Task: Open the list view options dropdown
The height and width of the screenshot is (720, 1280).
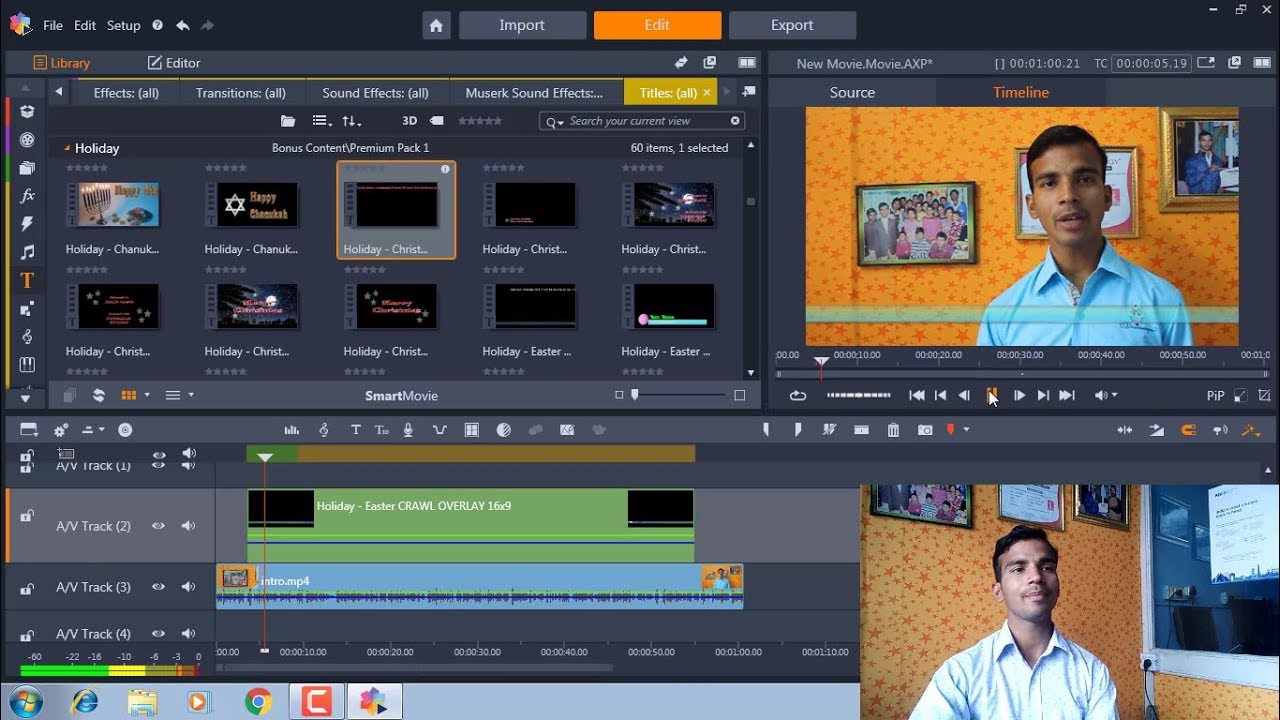Action: (x=322, y=121)
